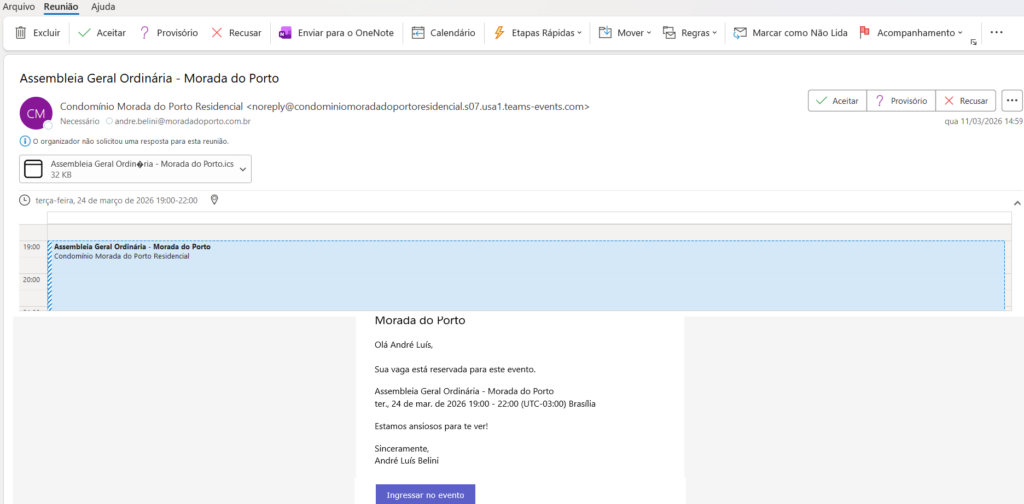Decline meeting using ribbon Recusar
This screenshot has width=1024, height=504.
tap(237, 32)
